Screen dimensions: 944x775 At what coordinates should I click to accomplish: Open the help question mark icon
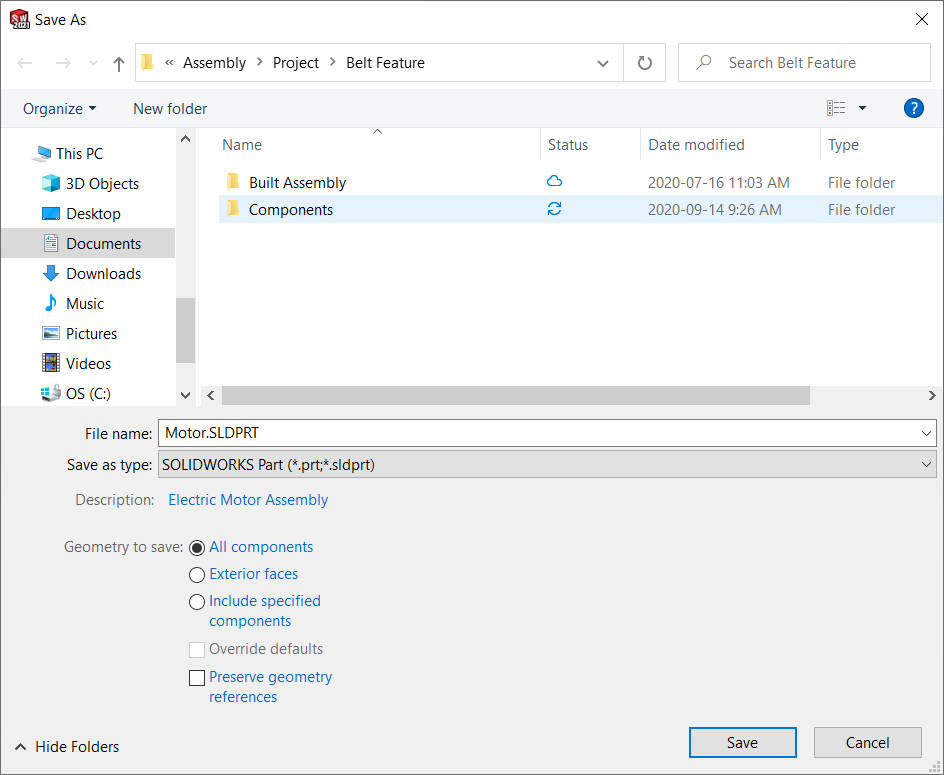[913, 108]
